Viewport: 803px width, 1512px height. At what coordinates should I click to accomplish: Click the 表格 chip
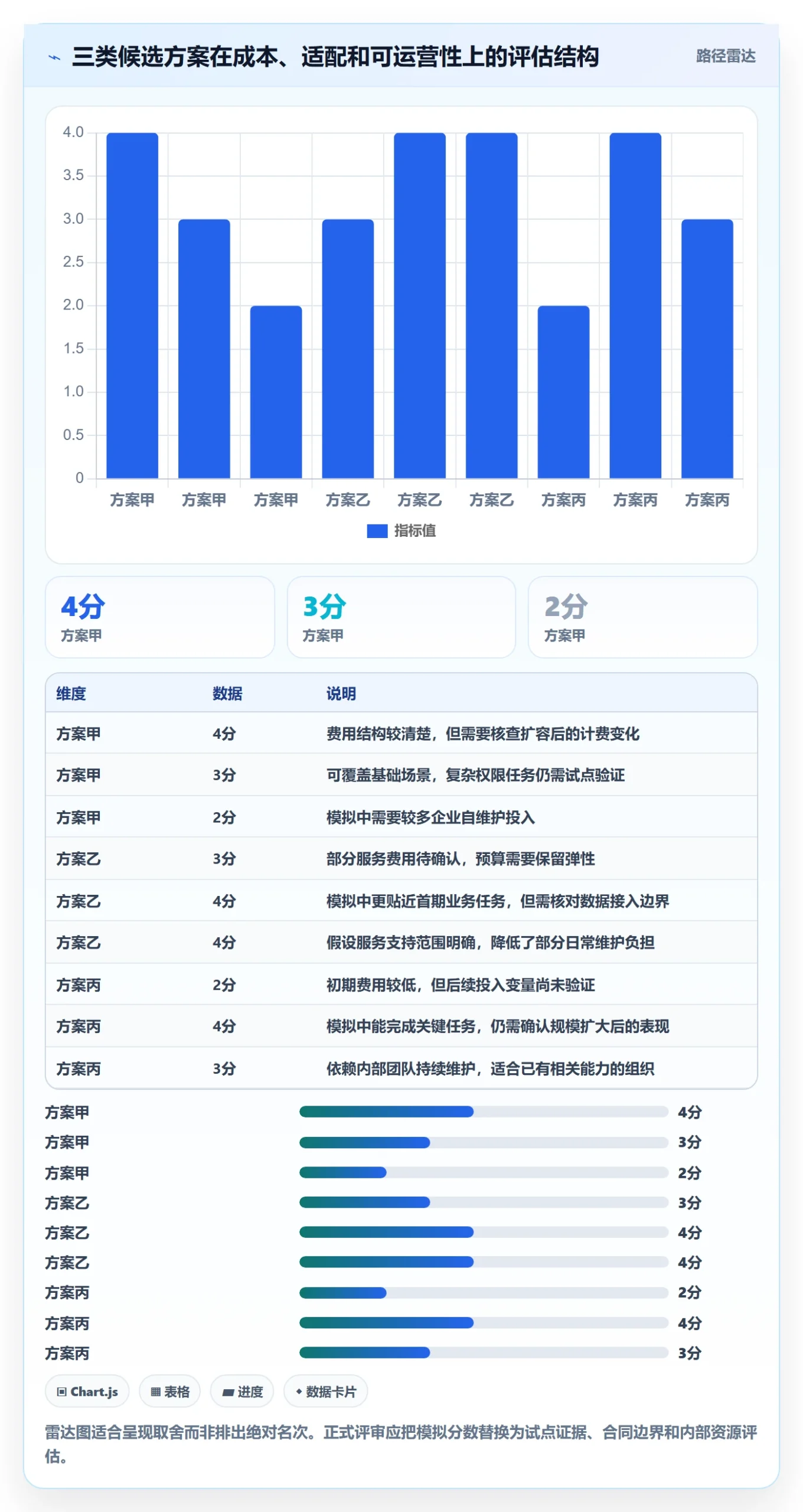point(170,1392)
